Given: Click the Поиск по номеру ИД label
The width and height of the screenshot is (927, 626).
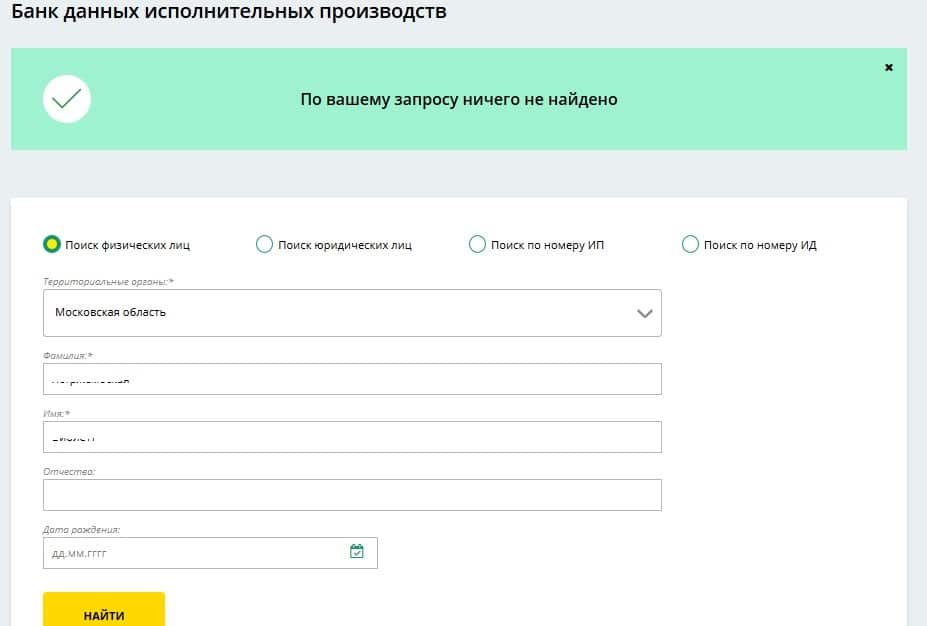Looking at the screenshot, I should (760, 245).
